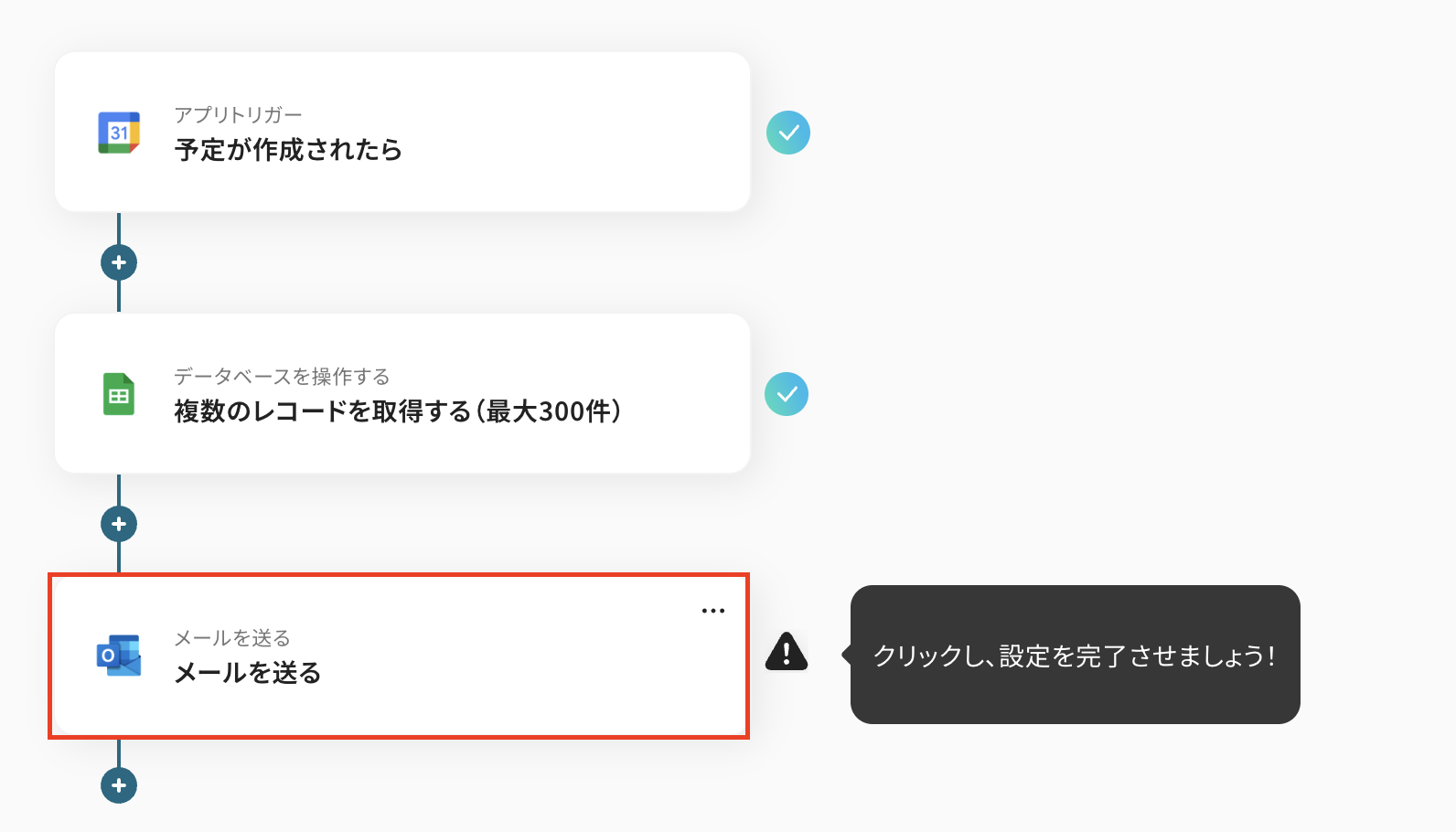Click the Google Sheets icon

pos(119,394)
